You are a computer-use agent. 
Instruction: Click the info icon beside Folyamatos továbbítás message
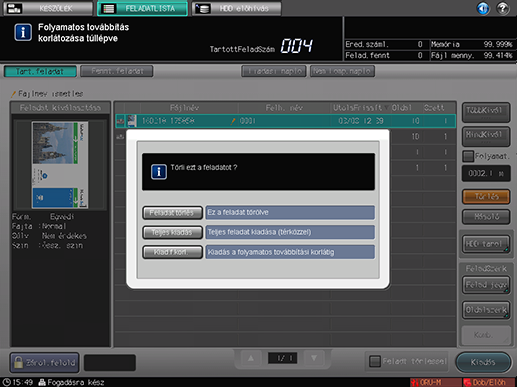coord(23,32)
